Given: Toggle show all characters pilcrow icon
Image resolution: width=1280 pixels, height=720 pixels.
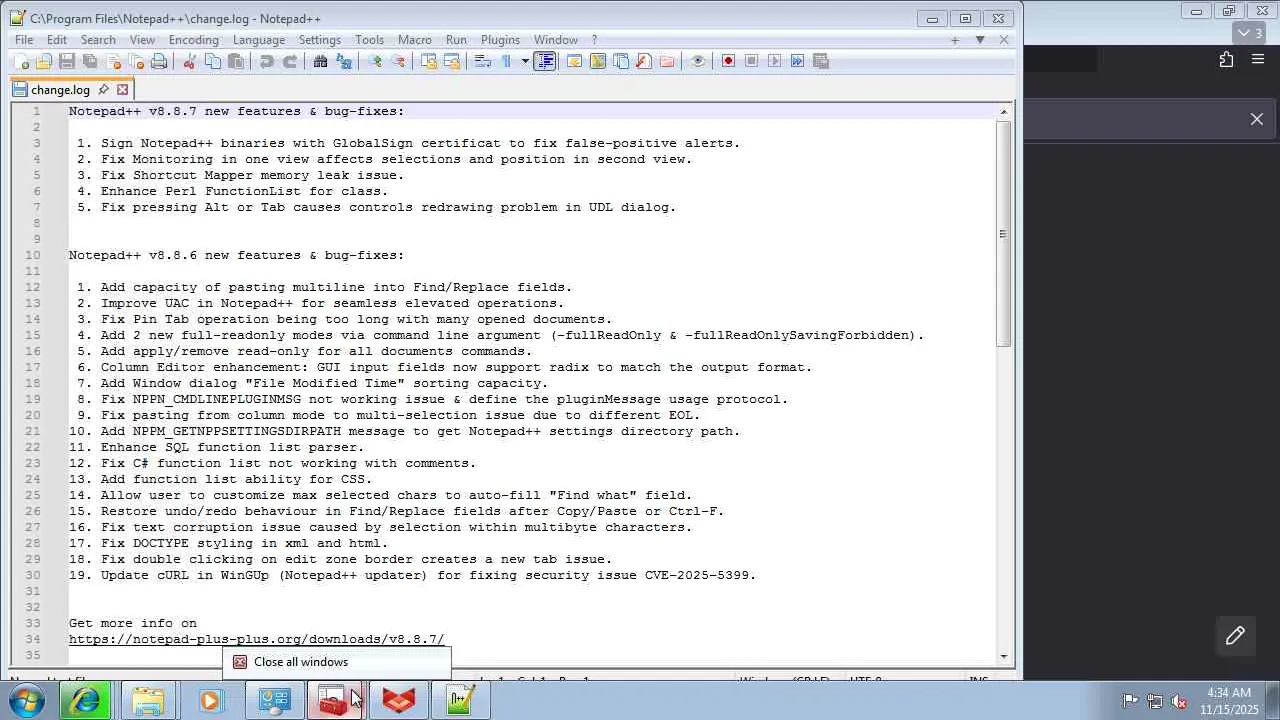Looking at the screenshot, I should 506,61.
